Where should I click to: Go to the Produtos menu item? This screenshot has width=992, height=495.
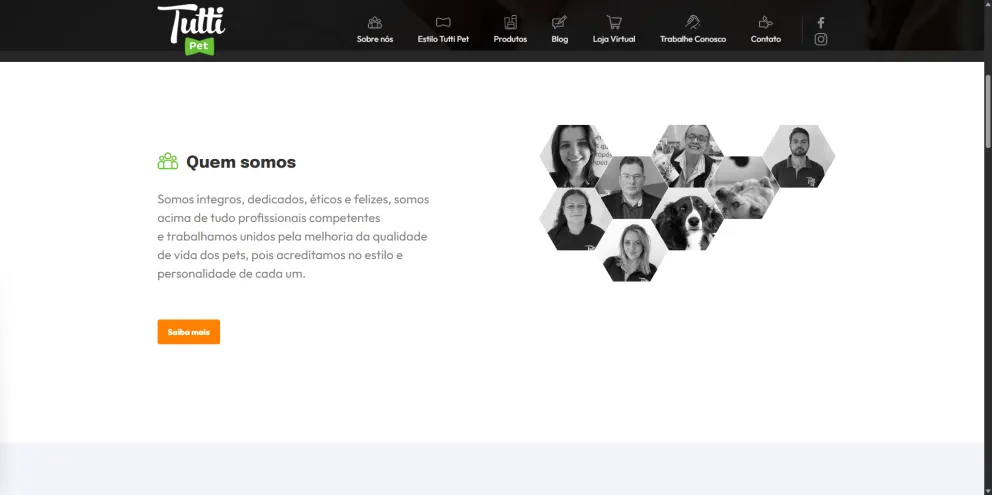510,39
